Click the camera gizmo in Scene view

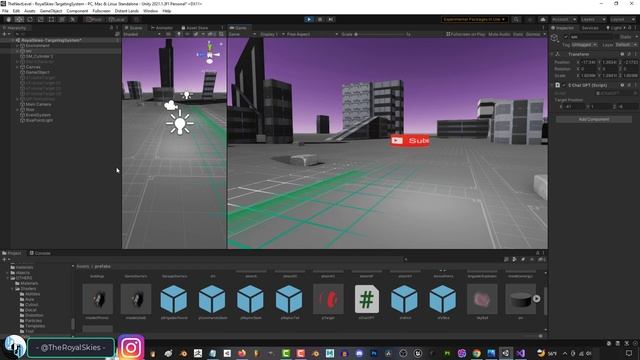pos(170,105)
